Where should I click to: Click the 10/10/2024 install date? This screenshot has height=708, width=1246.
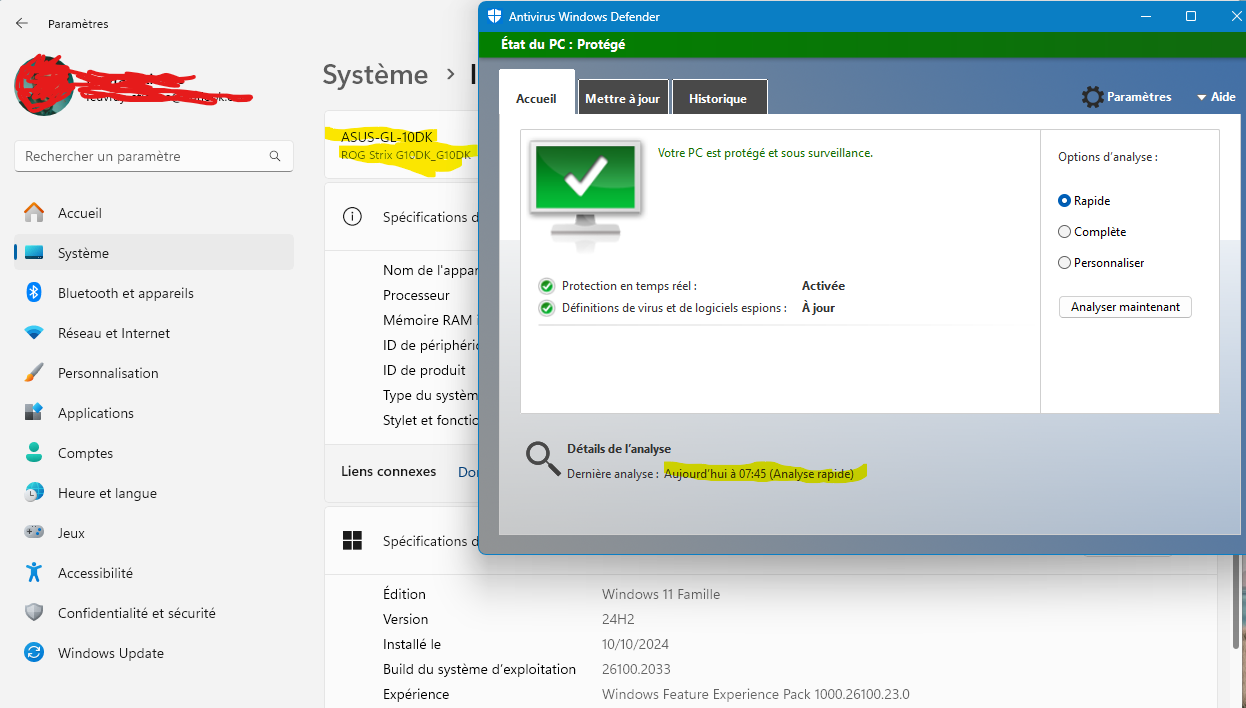click(635, 644)
